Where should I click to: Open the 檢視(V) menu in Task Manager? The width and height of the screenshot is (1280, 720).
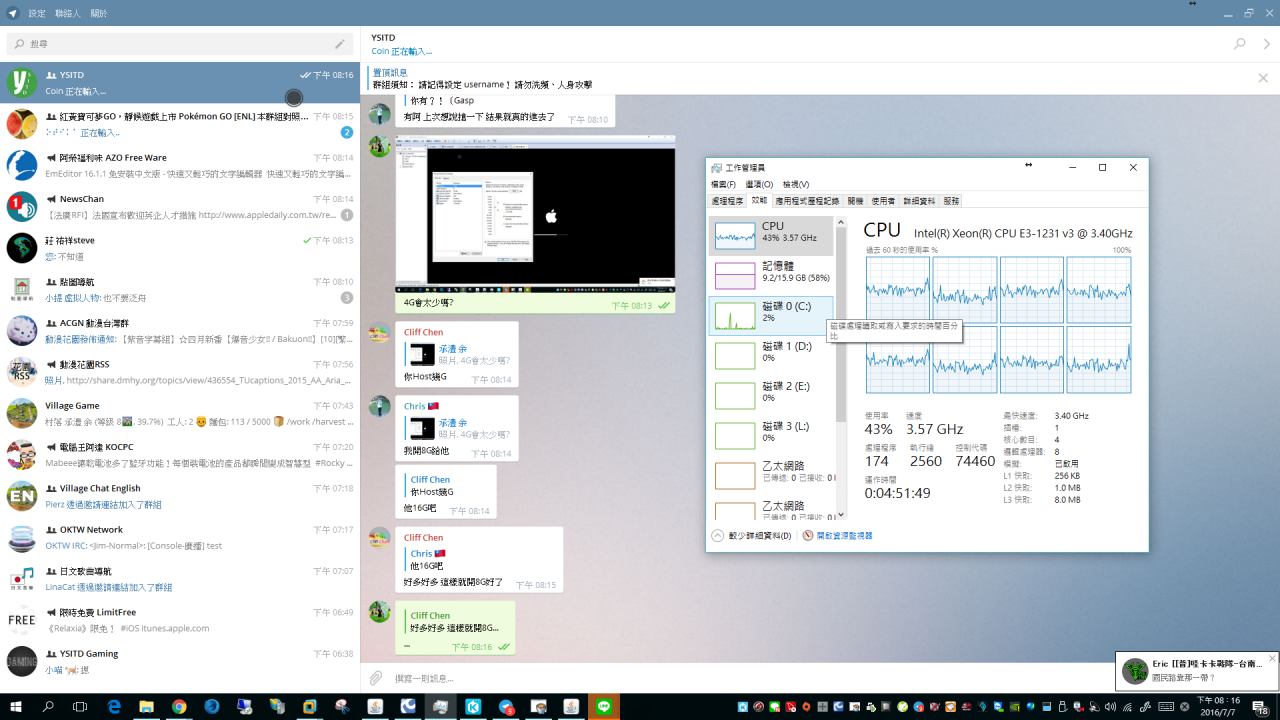pyautogui.click(x=796, y=184)
